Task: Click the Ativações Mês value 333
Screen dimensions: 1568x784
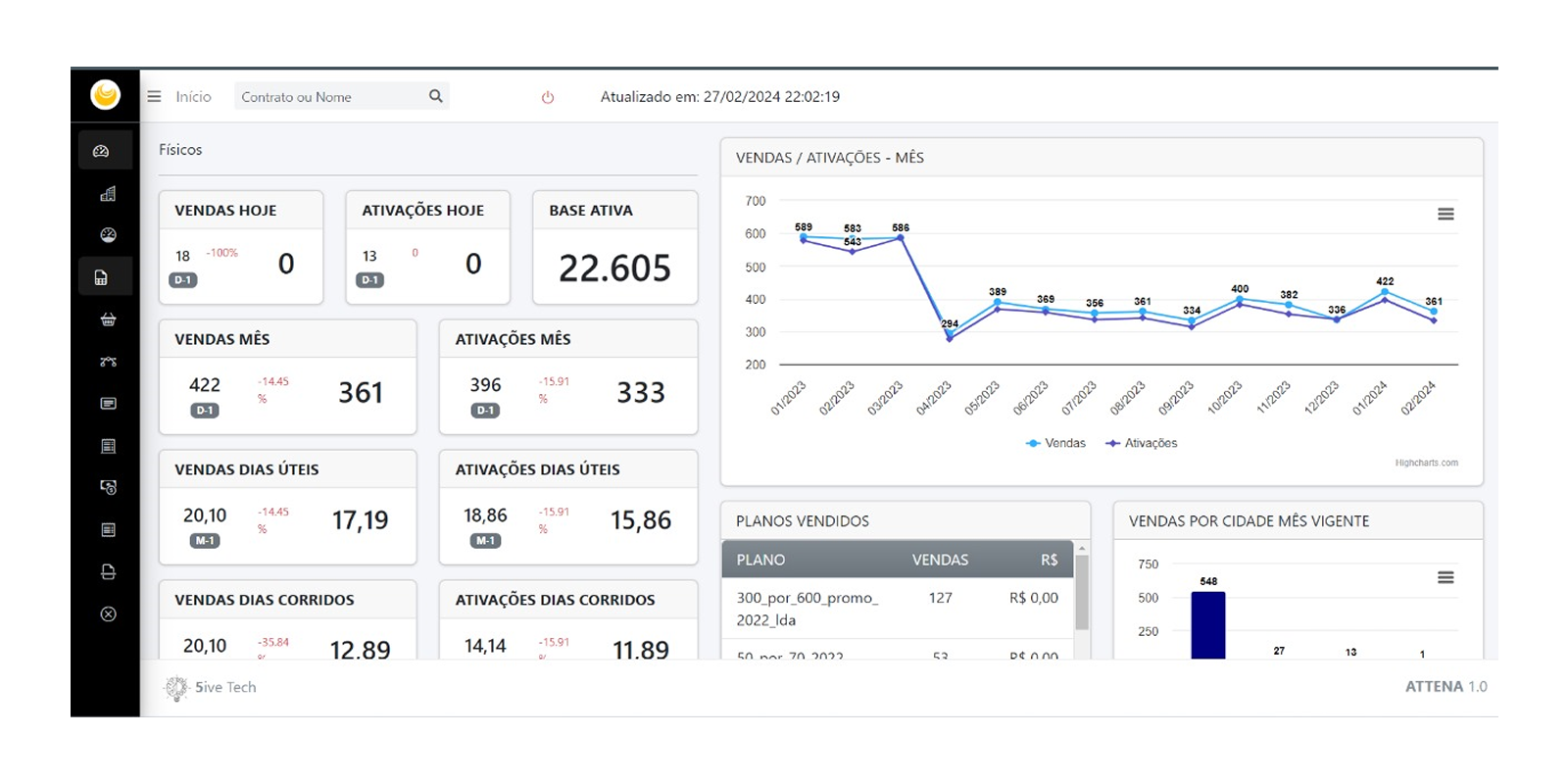Action: (x=641, y=393)
